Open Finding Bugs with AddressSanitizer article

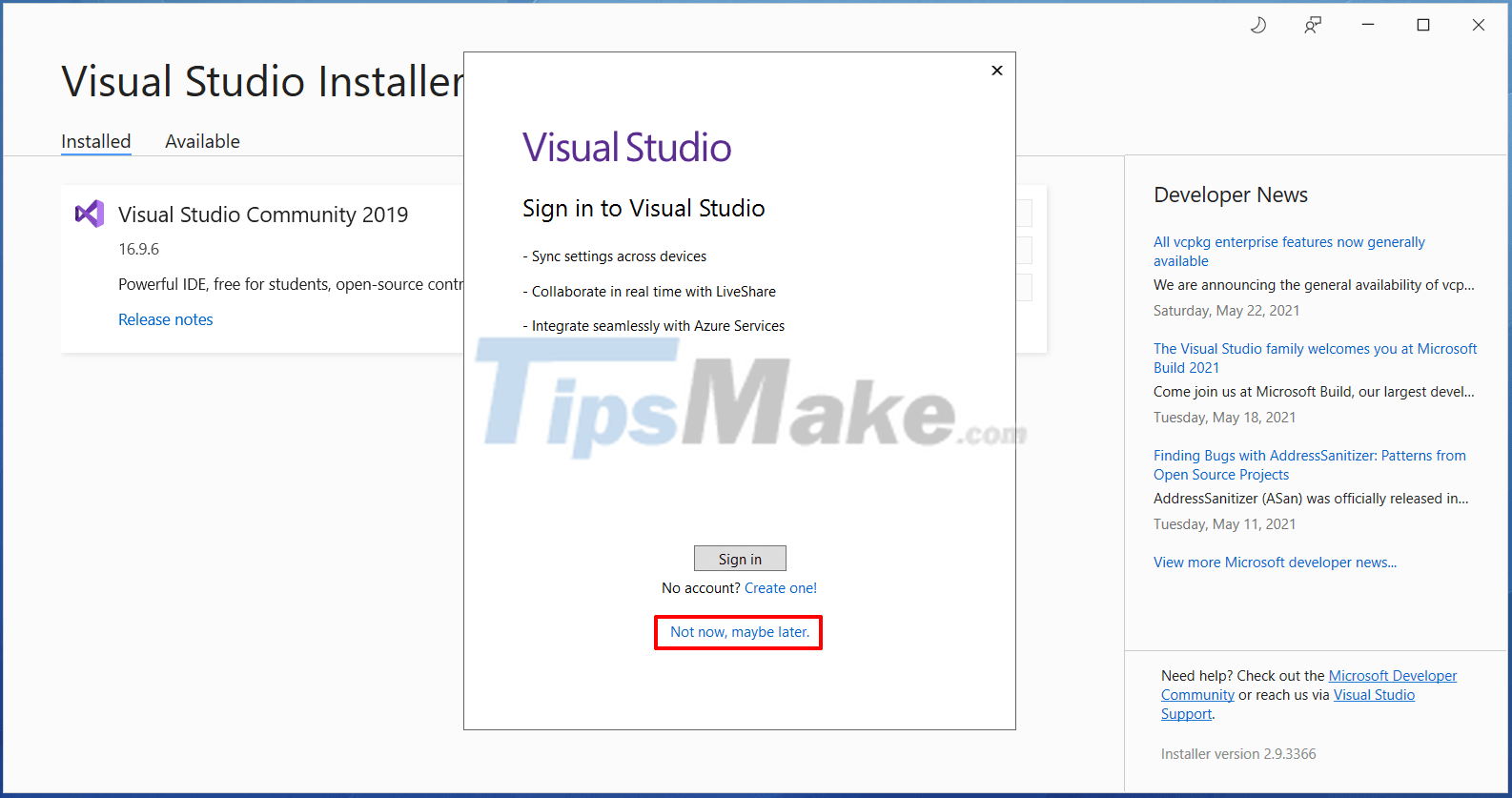click(x=1309, y=465)
